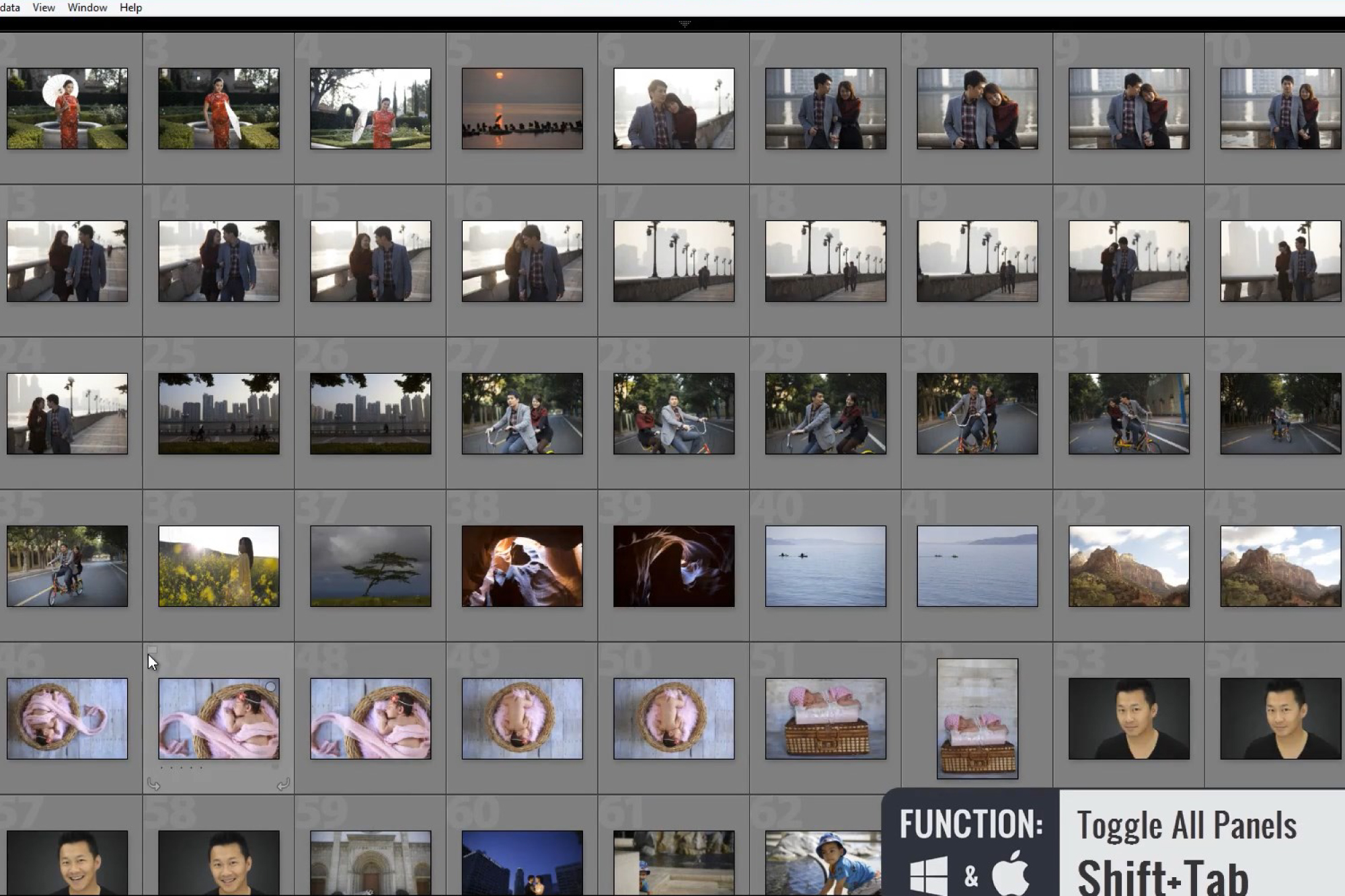Select the red rock mountain photo in cell 42
The height and width of the screenshot is (896, 1345).
pos(1129,566)
